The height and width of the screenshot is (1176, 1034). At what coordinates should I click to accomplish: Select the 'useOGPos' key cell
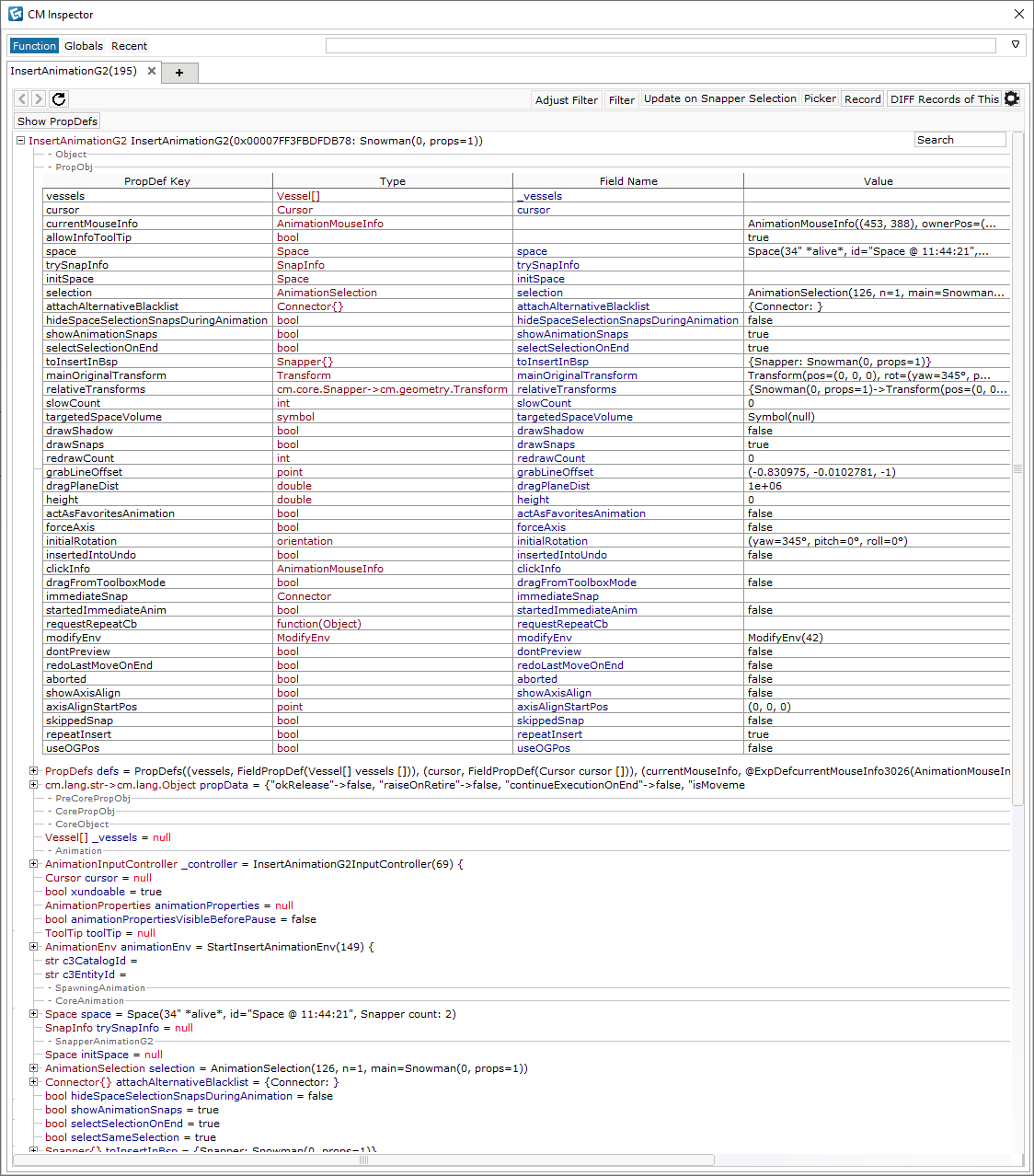pyautogui.click(x=157, y=748)
